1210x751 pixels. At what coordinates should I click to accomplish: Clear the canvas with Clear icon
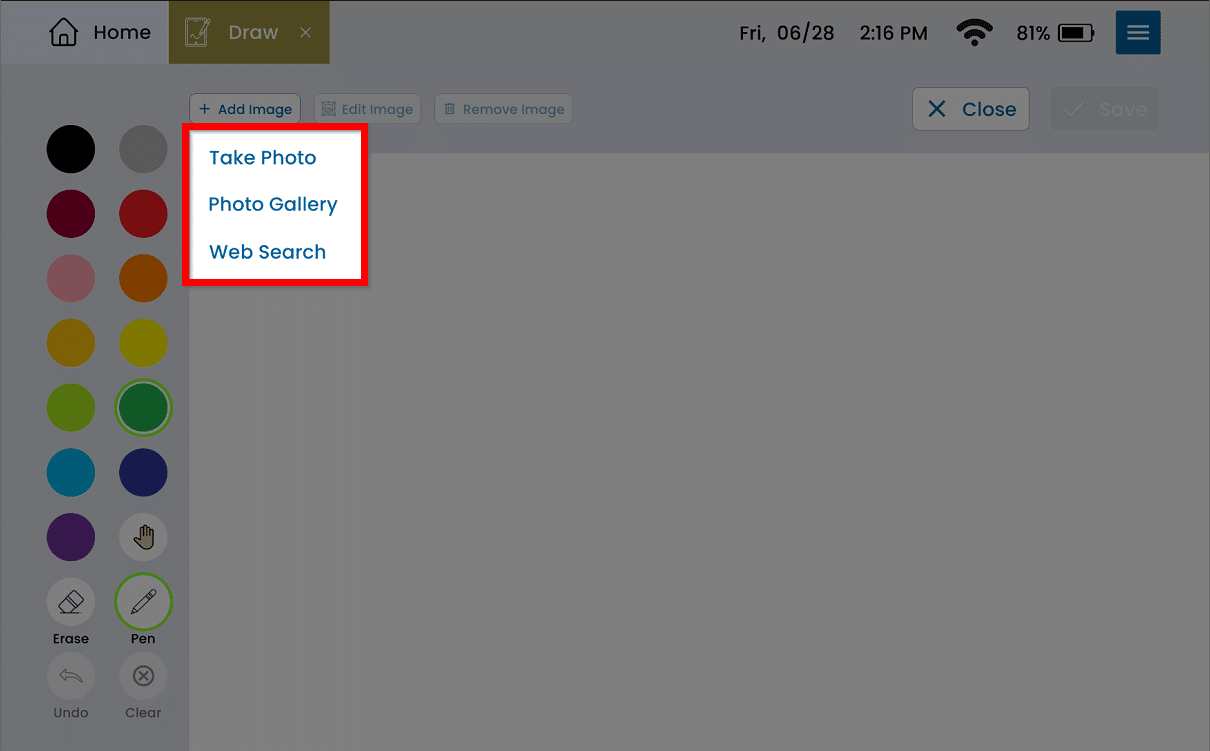(143, 677)
